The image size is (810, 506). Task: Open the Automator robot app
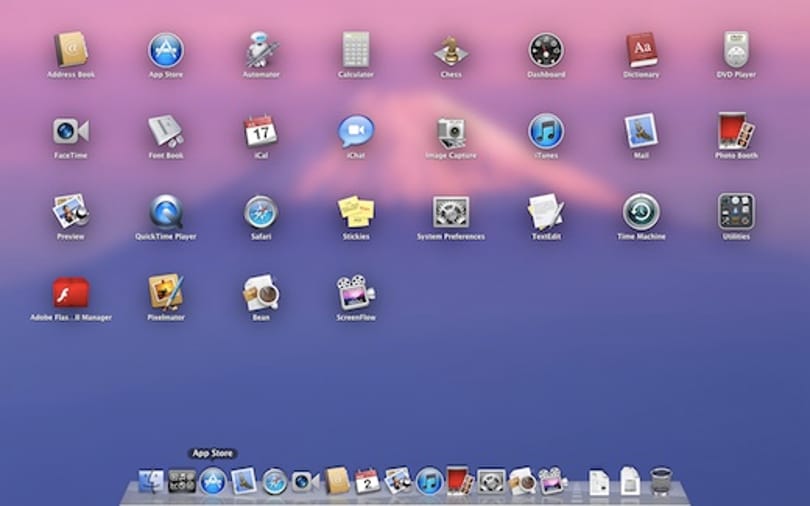[261, 50]
